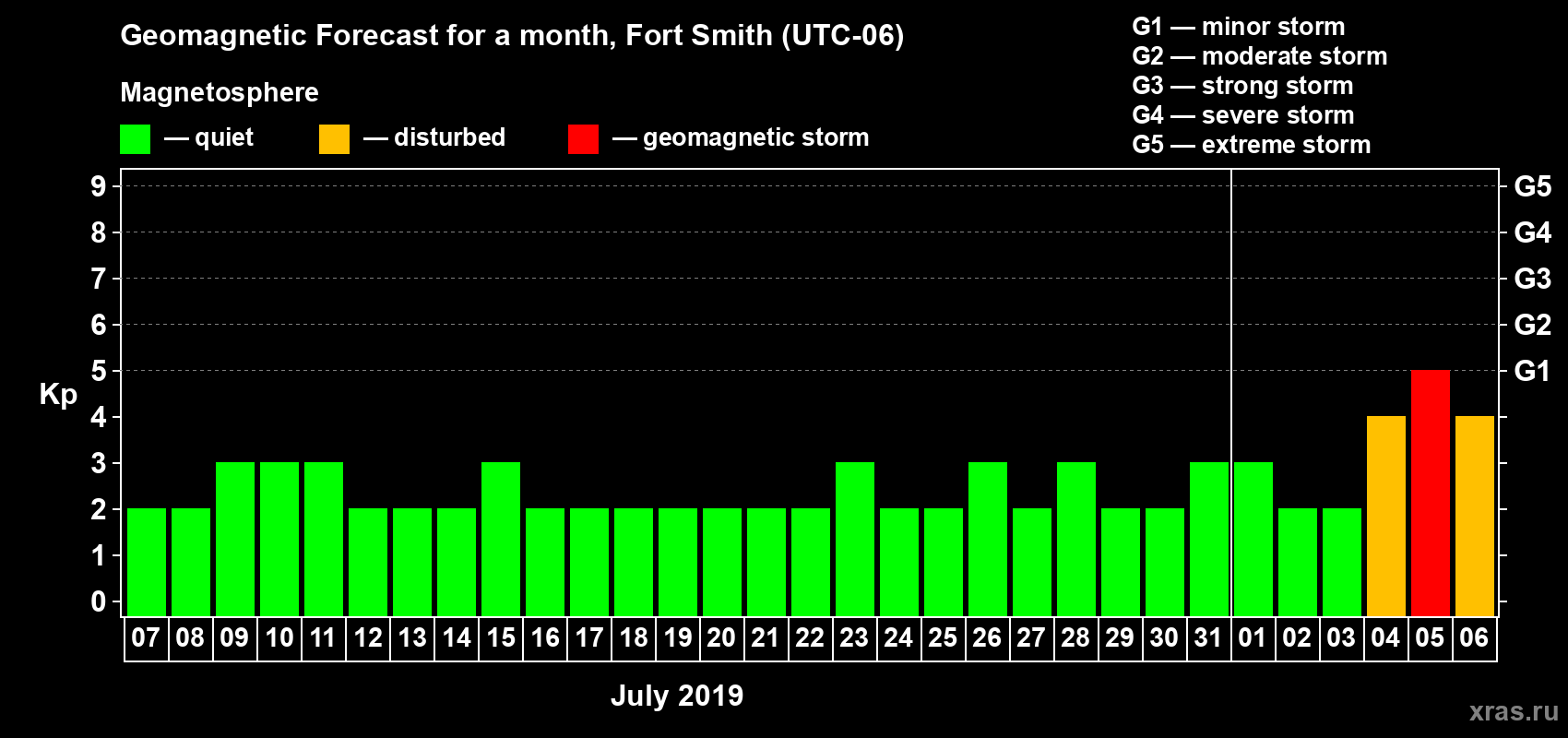Image resolution: width=1568 pixels, height=738 pixels.
Task: Click date label 18 on the axis
Action: coord(633,638)
